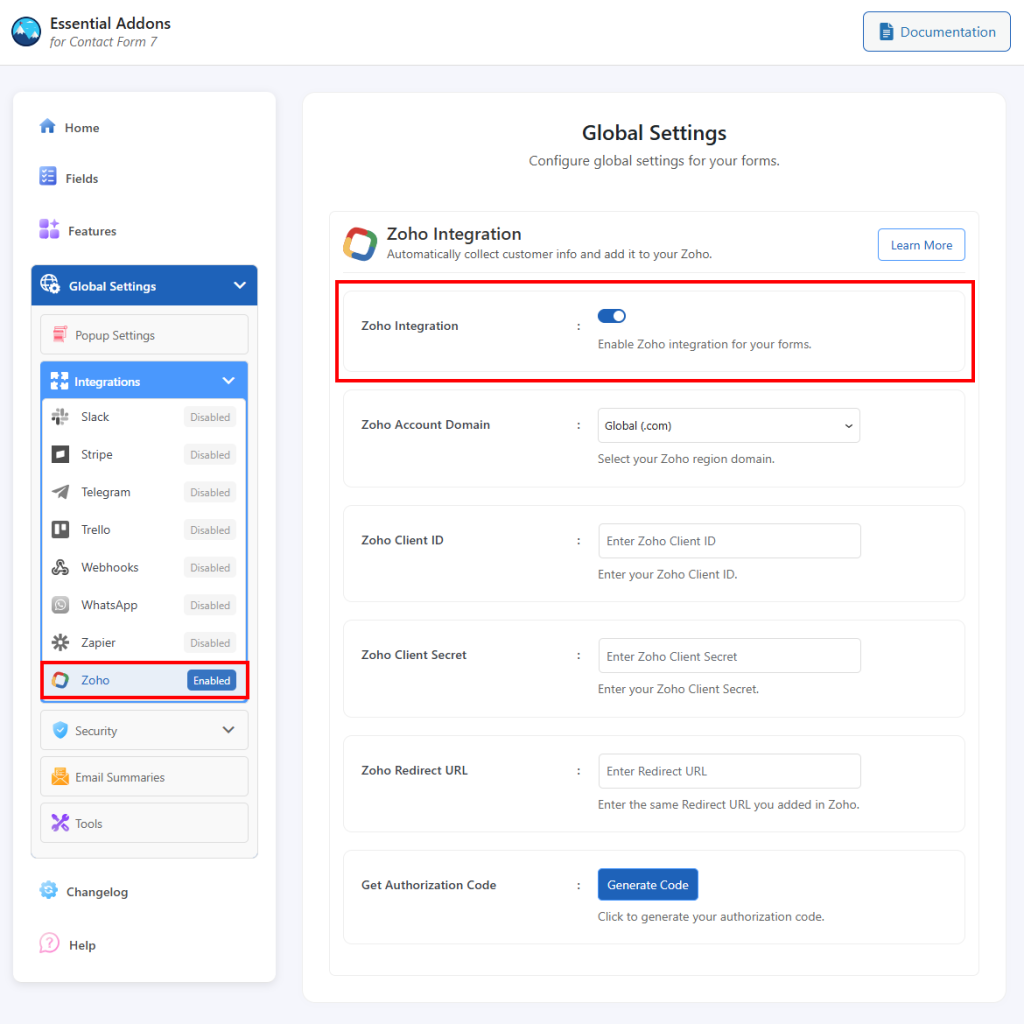This screenshot has height=1024, width=1024.
Task: Click the document icon in Documentation button
Action: [886, 31]
